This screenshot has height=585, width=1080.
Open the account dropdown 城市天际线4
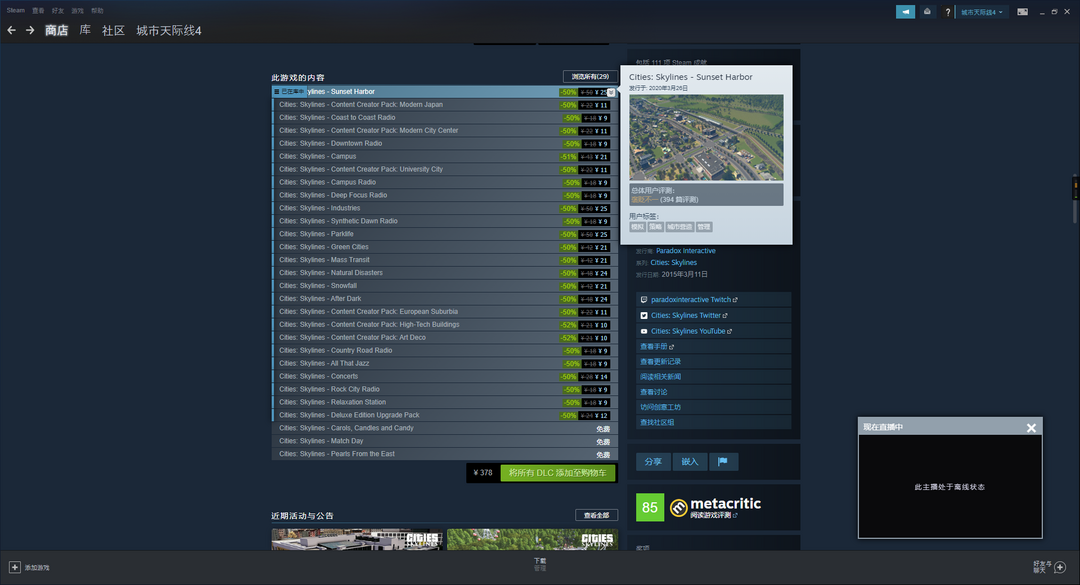click(982, 12)
